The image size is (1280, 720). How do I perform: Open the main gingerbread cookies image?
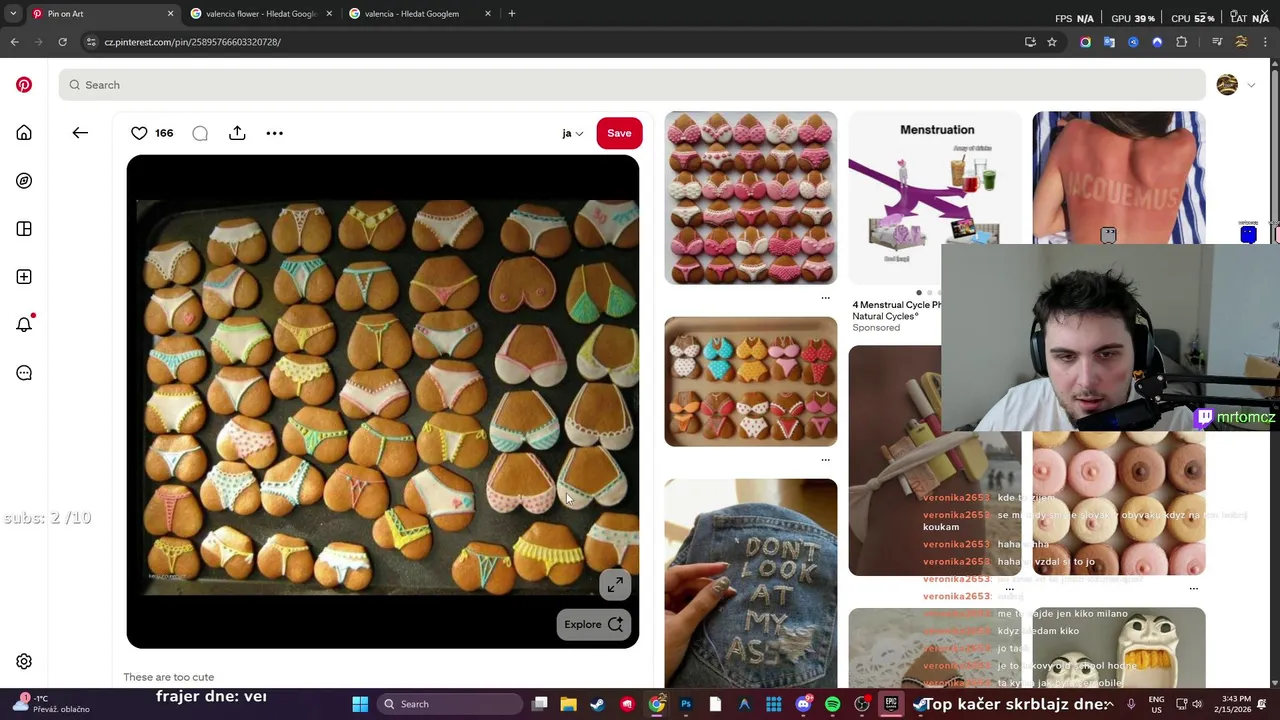(383, 401)
